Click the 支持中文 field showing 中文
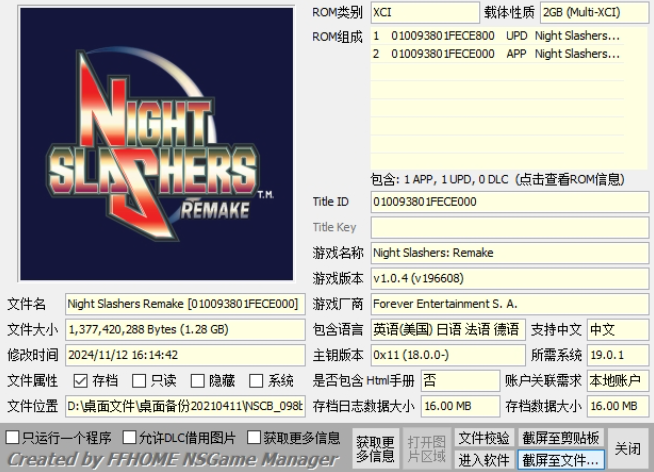Image resolution: width=654 pixels, height=472 pixels. 618,329
